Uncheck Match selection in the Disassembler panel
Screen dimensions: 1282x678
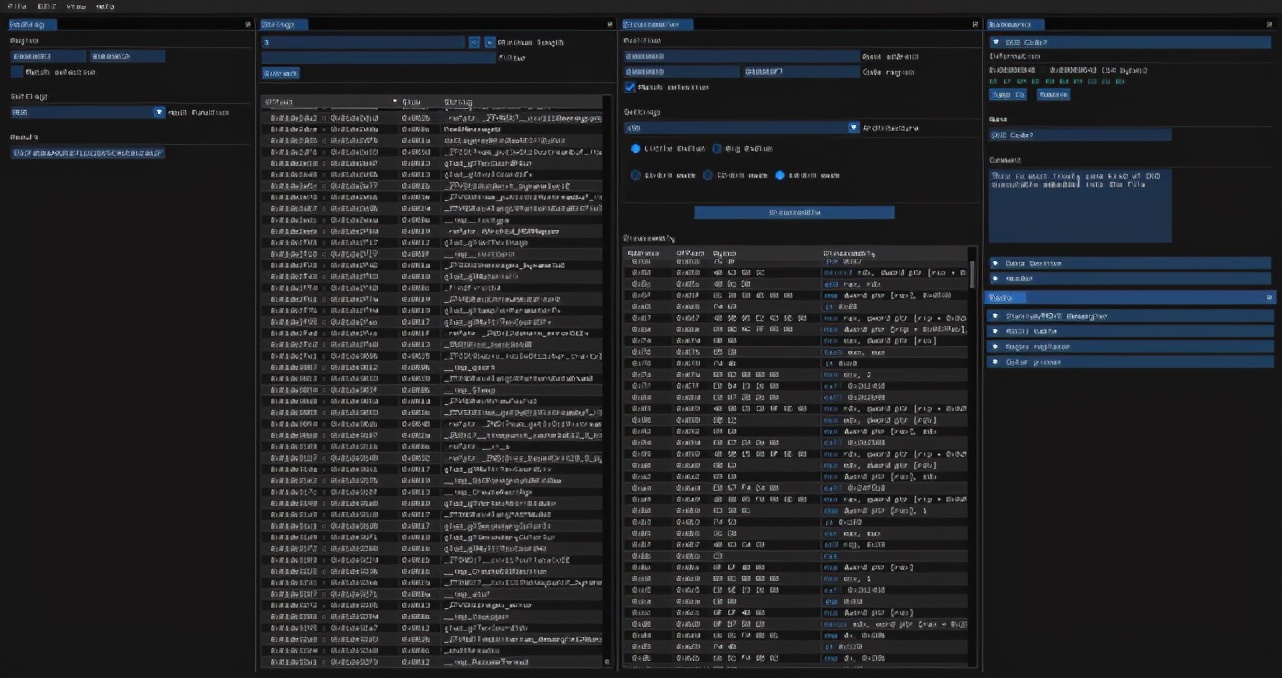[x=630, y=87]
